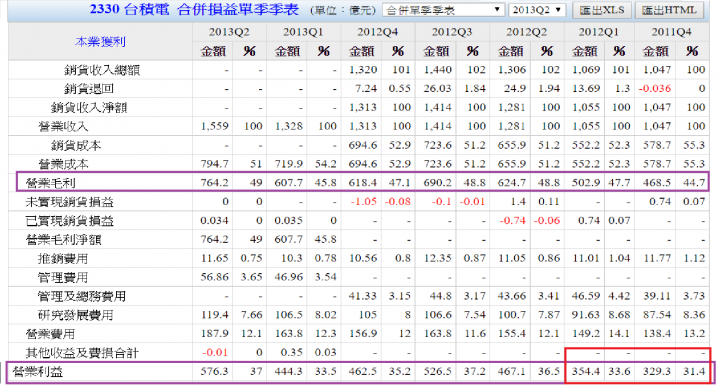Click the 銷貨收入總額 row label
The height and width of the screenshot is (386, 720).
[x=102, y=70]
